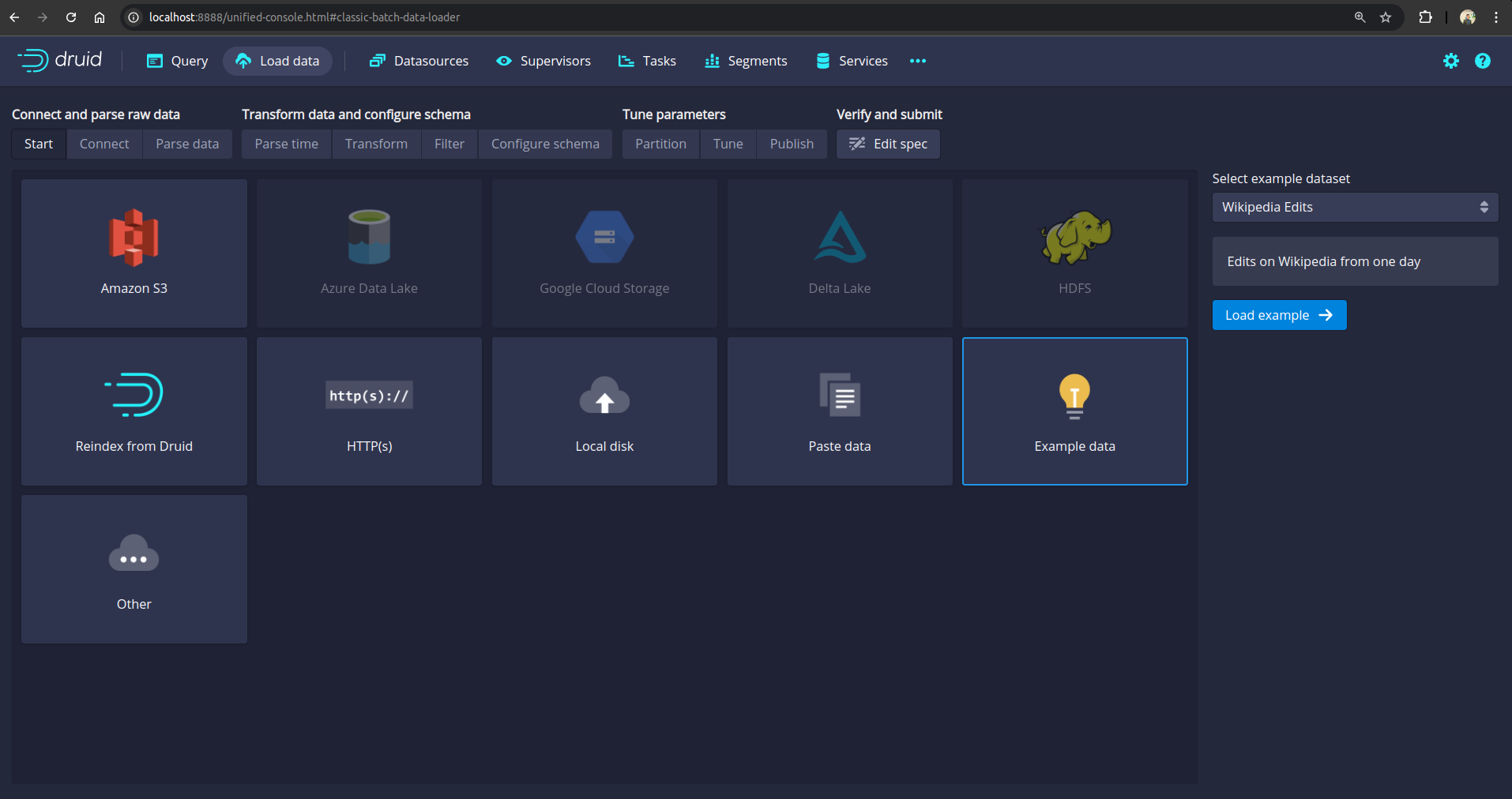This screenshot has width=1512, height=799.
Task: Switch to the Segments view
Action: 746,61
